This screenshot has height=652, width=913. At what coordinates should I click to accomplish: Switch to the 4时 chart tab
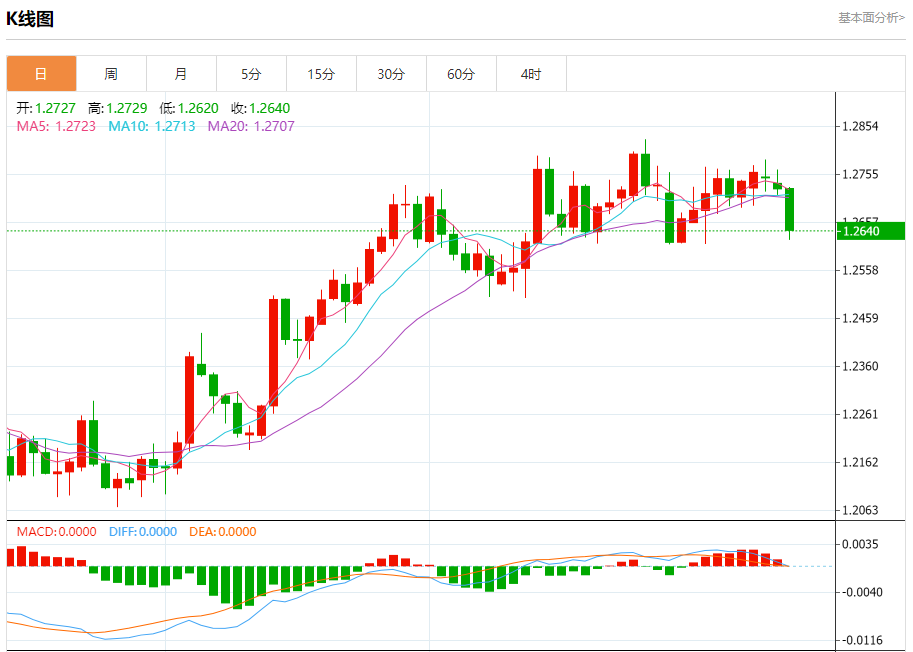tap(531, 74)
